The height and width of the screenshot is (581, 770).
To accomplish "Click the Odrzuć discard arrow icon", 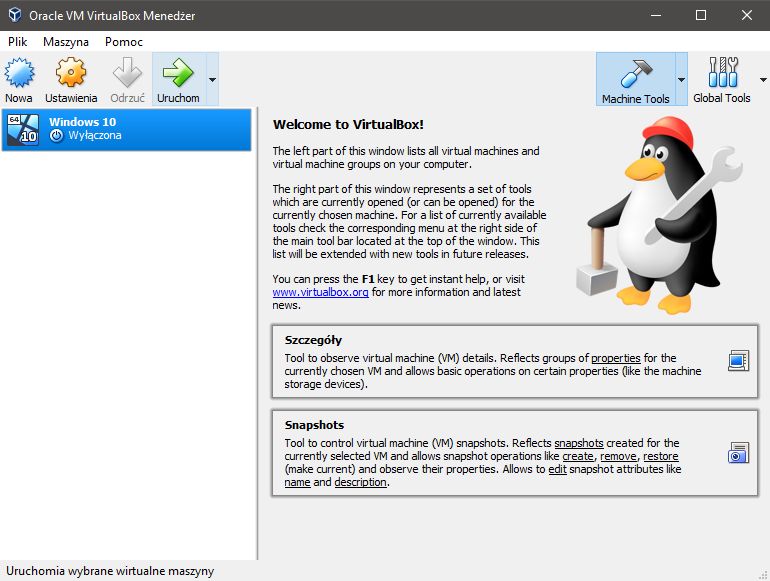I will (127, 73).
